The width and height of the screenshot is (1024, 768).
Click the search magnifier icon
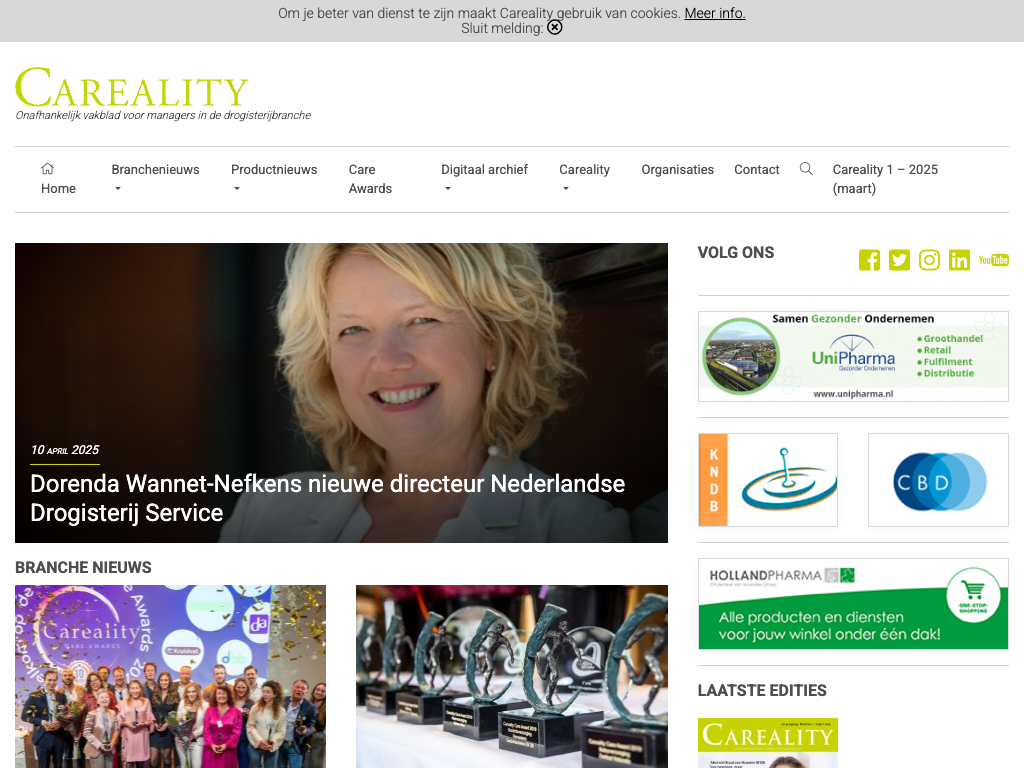[806, 169]
